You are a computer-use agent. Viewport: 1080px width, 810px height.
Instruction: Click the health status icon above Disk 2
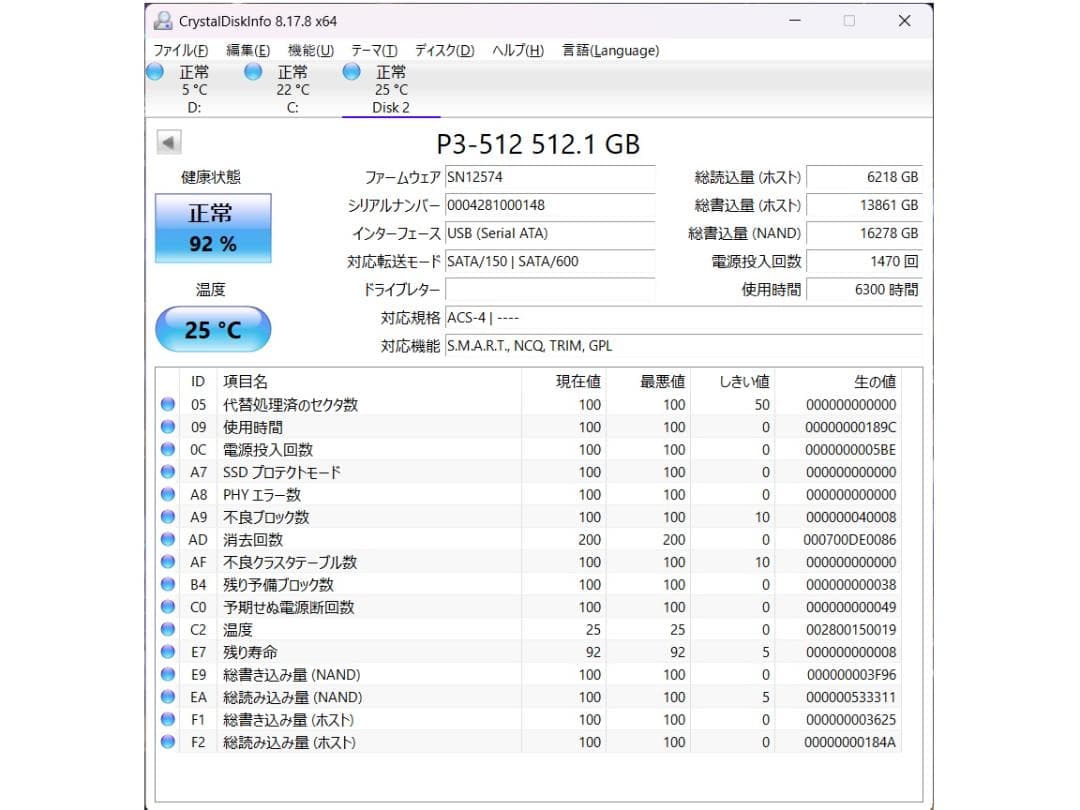351,71
